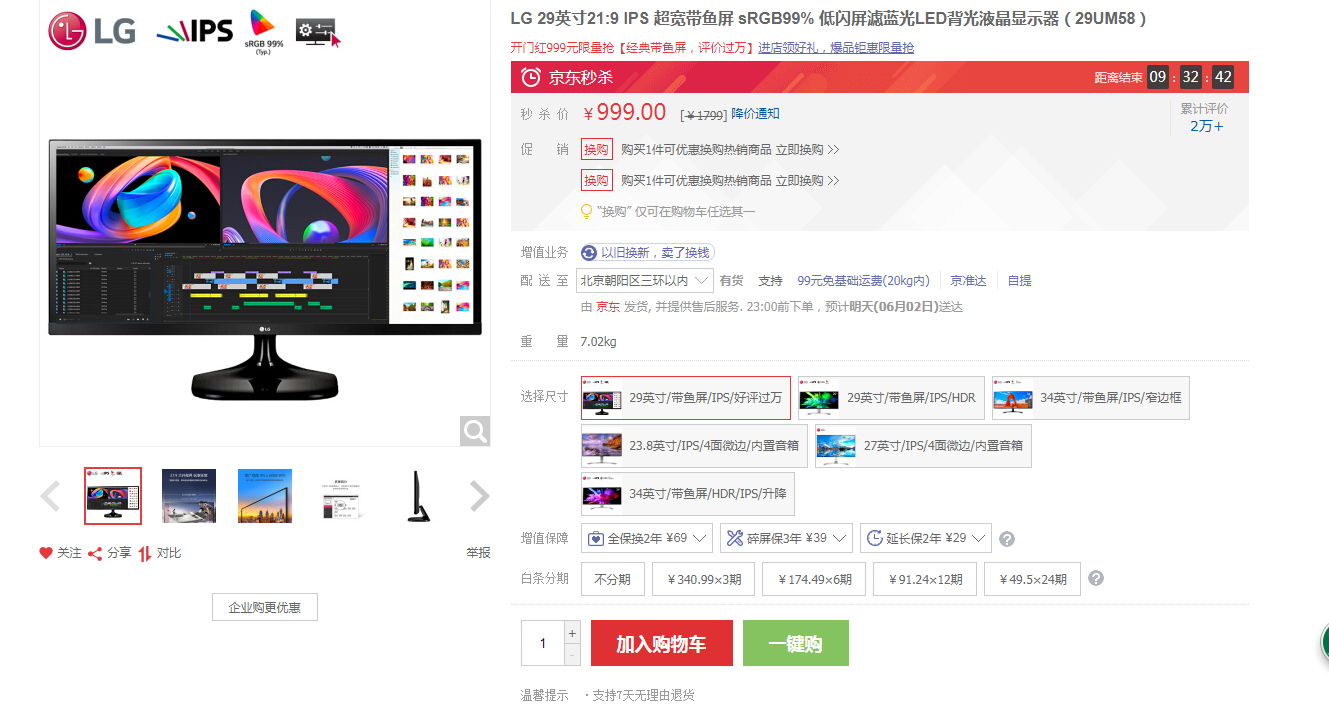Select third thumbnail with city skyline
The width and height of the screenshot is (1329, 705).
click(x=265, y=496)
